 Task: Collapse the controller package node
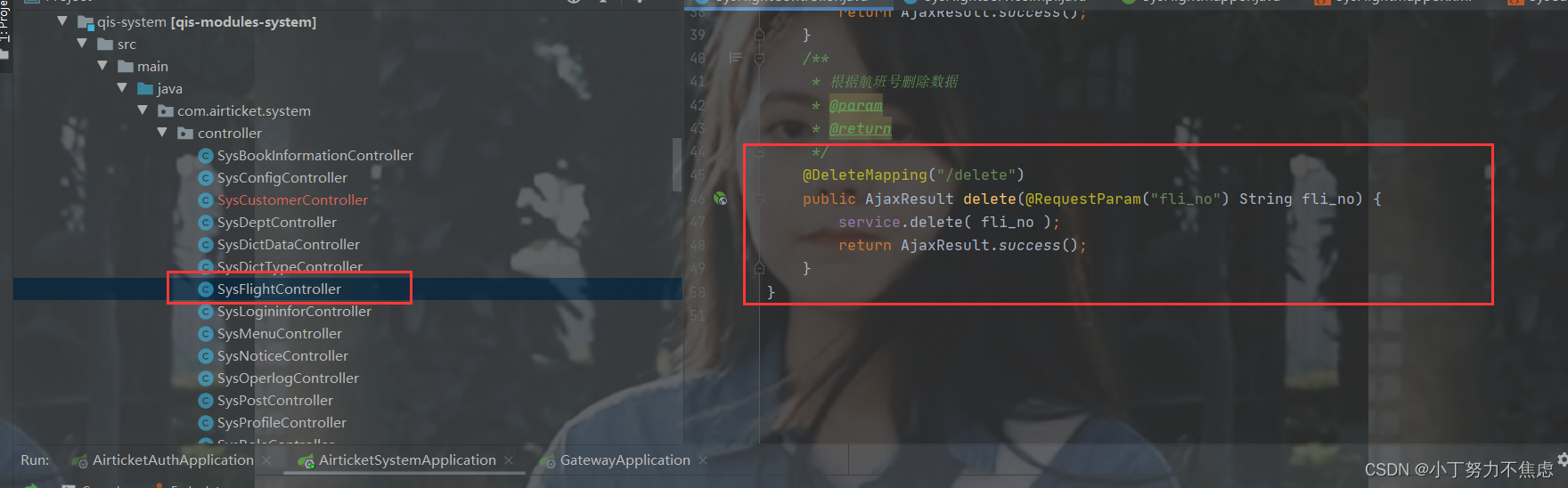click(162, 133)
